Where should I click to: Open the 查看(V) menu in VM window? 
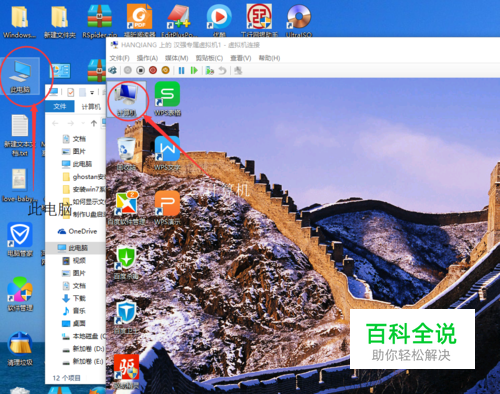241,58
